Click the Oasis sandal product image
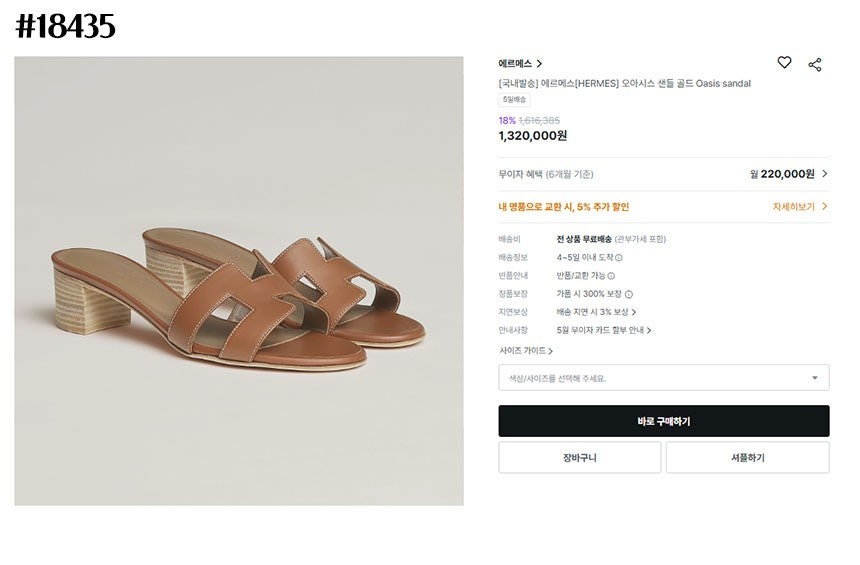 click(x=239, y=281)
